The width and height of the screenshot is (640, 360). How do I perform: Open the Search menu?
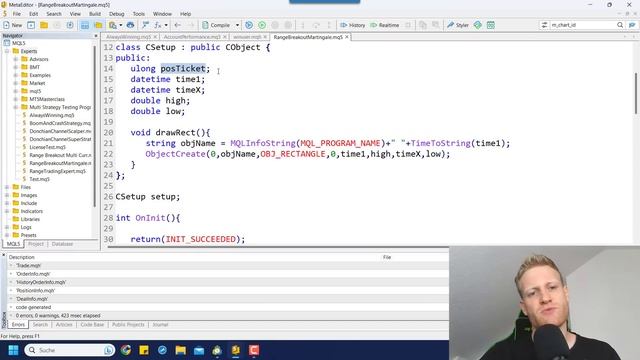point(53,14)
